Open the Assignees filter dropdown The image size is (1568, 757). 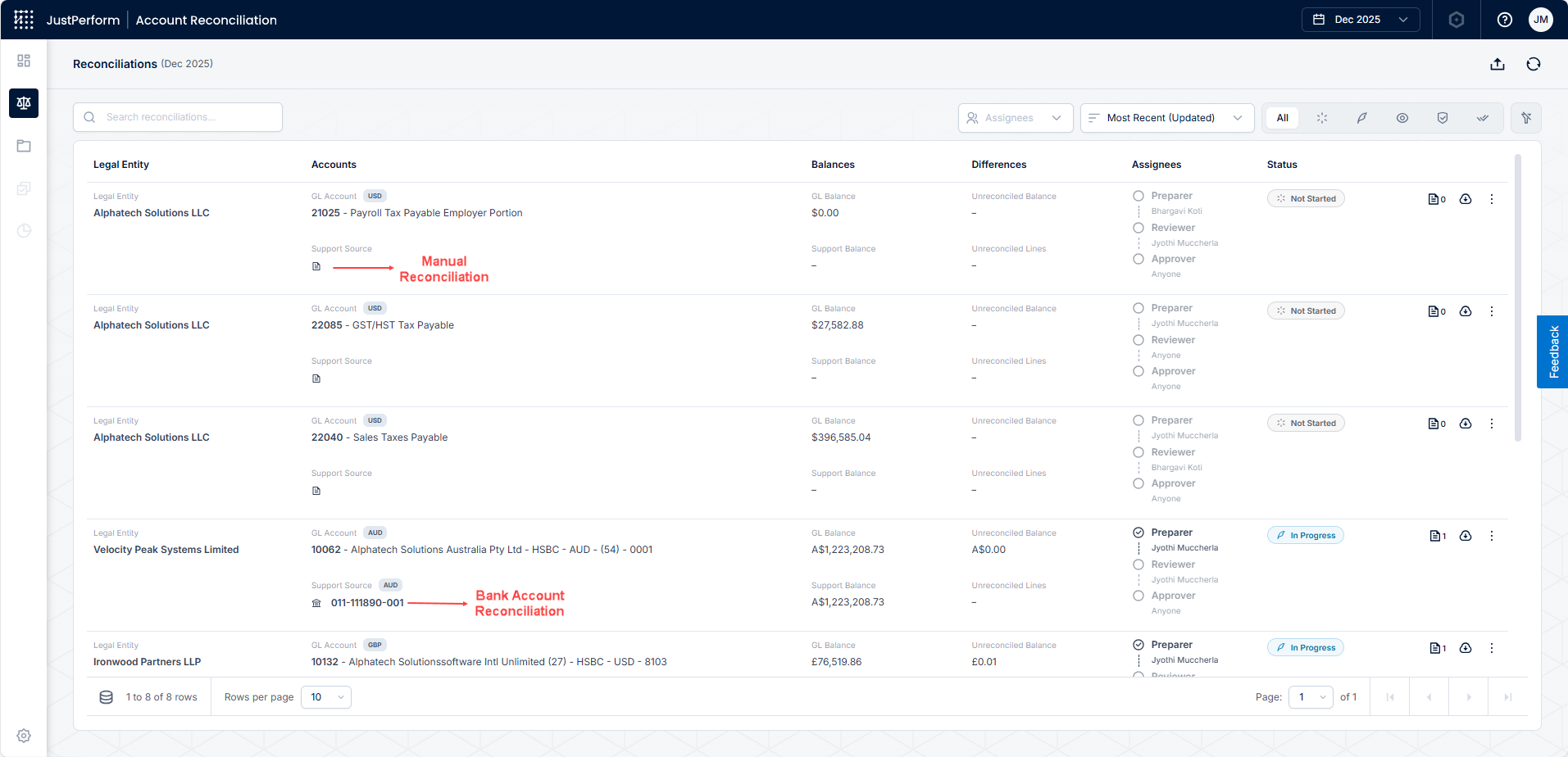pos(1016,118)
